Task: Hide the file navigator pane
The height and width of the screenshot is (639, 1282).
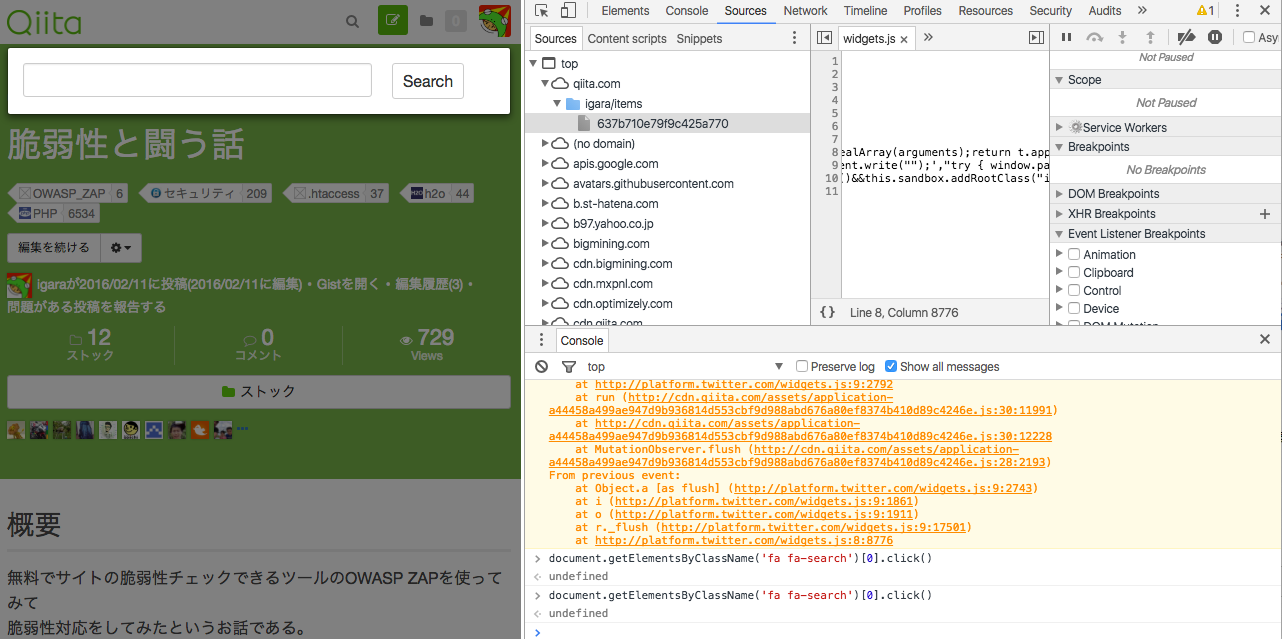Action: click(x=824, y=38)
